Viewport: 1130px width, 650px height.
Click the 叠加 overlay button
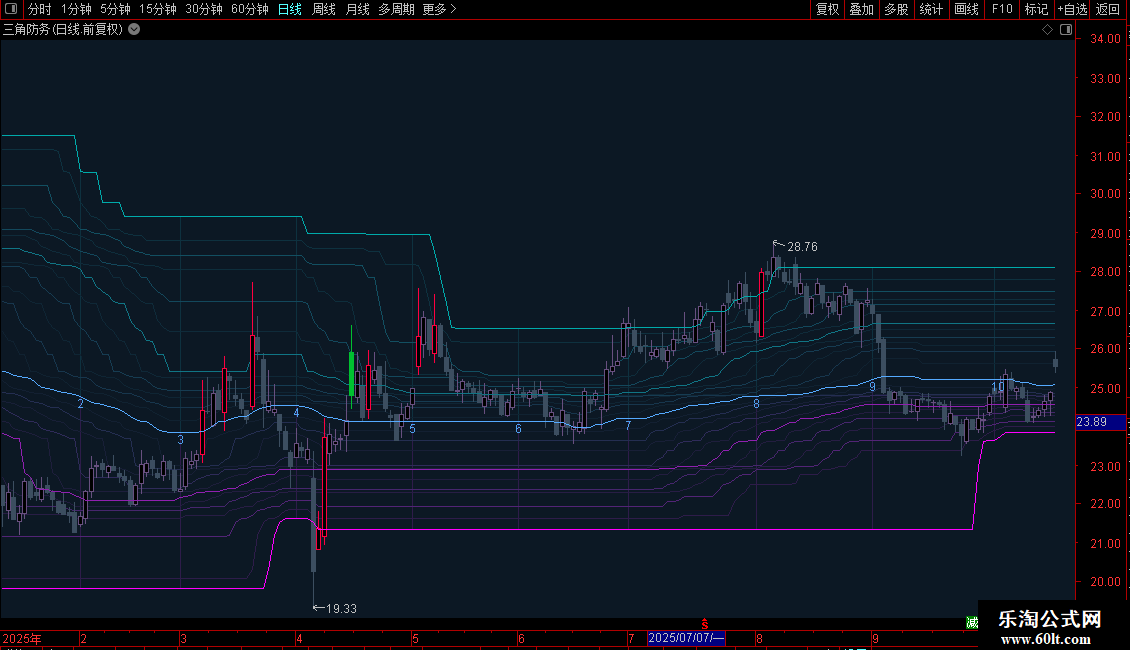(x=861, y=9)
